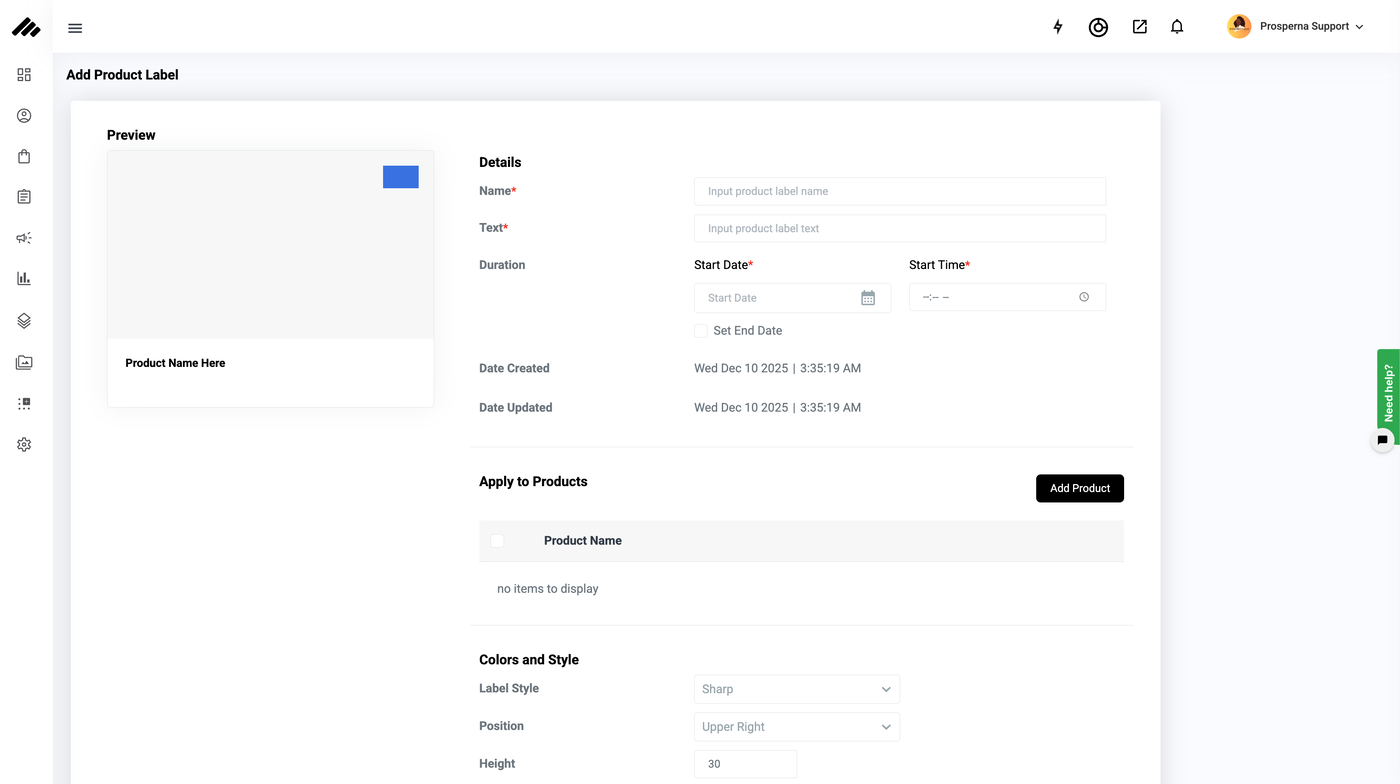This screenshot has height=784, width=1400.
Task: Click the circular target icon in header
Action: [1098, 27]
